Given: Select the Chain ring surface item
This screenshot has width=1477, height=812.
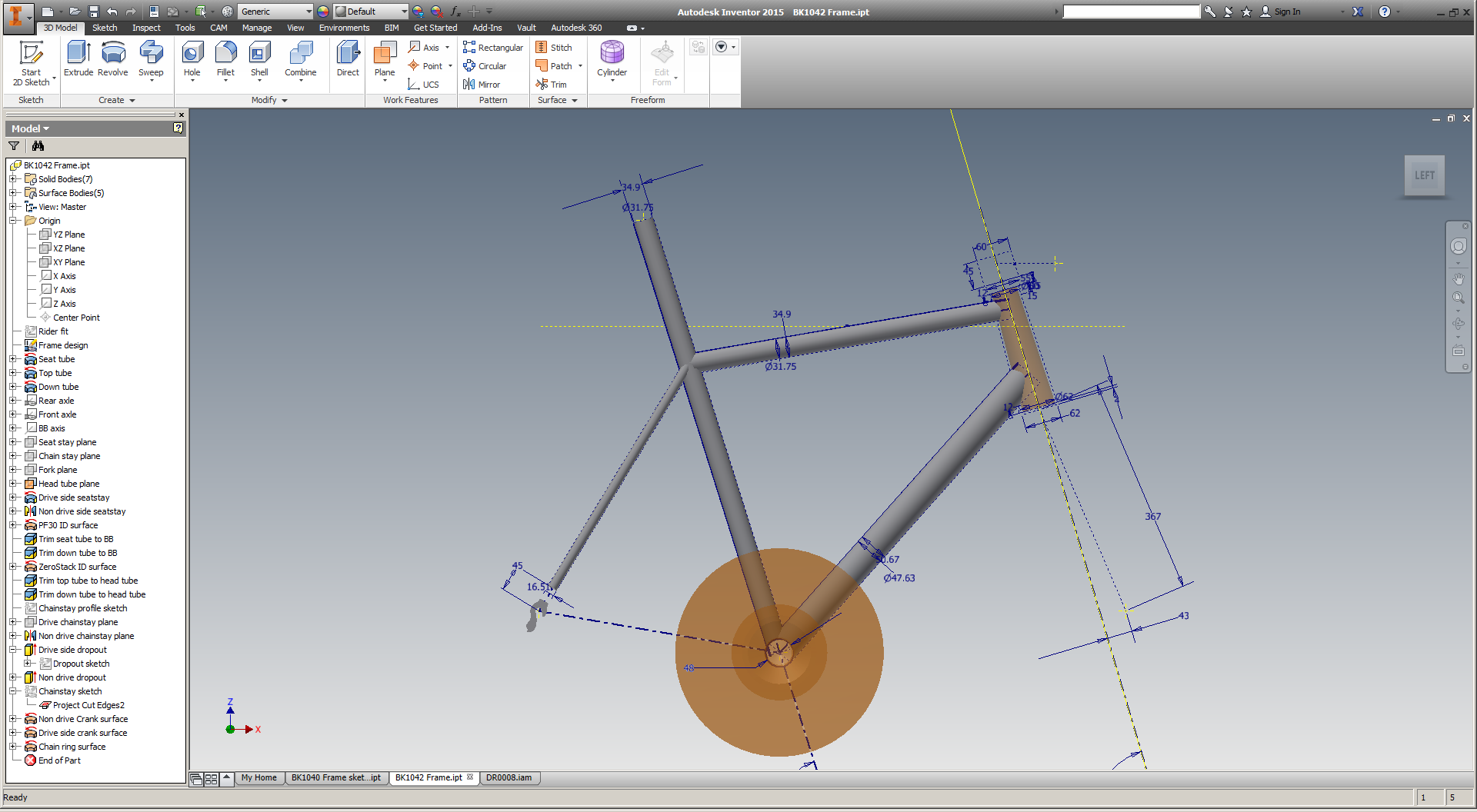Looking at the screenshot, I should 72,747.
